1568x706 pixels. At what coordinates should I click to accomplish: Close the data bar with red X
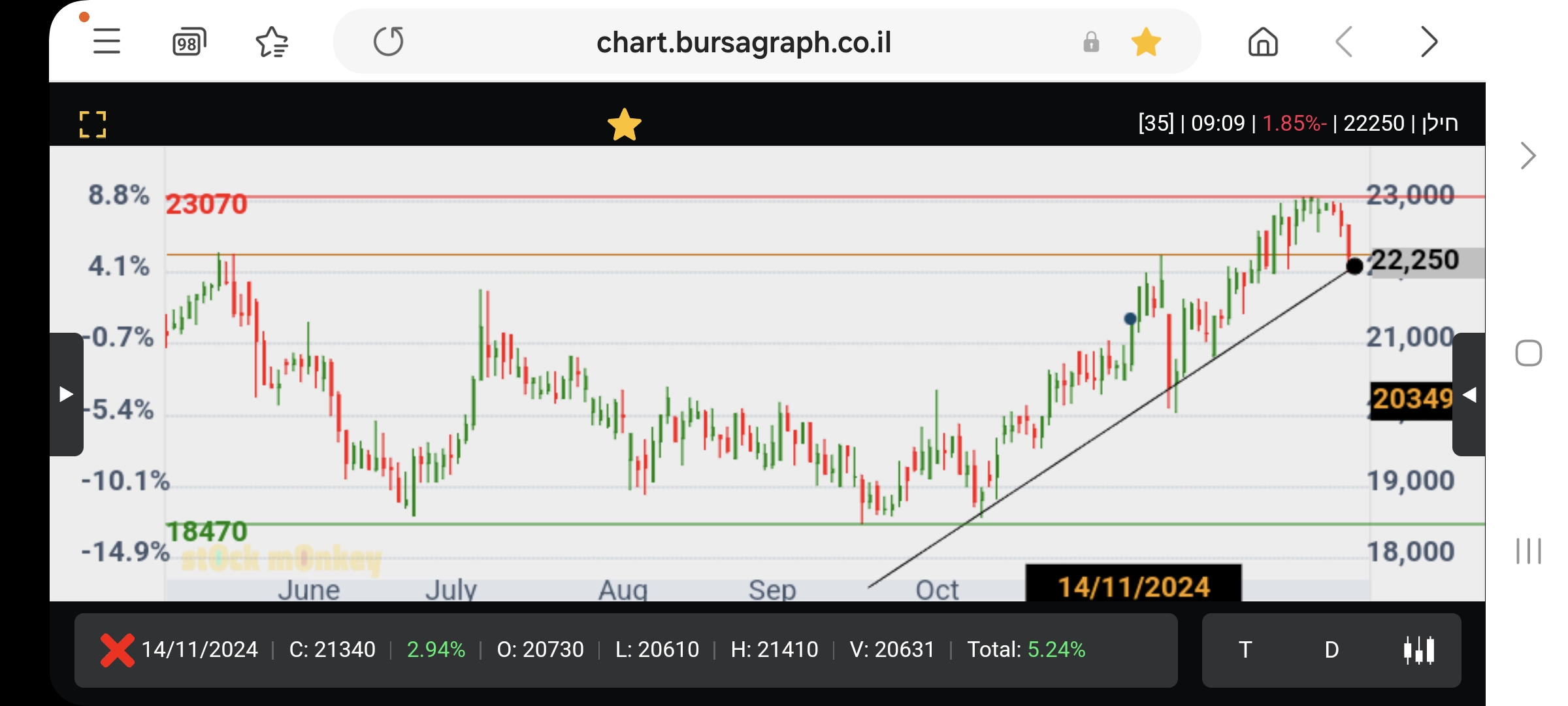[118, 650]
